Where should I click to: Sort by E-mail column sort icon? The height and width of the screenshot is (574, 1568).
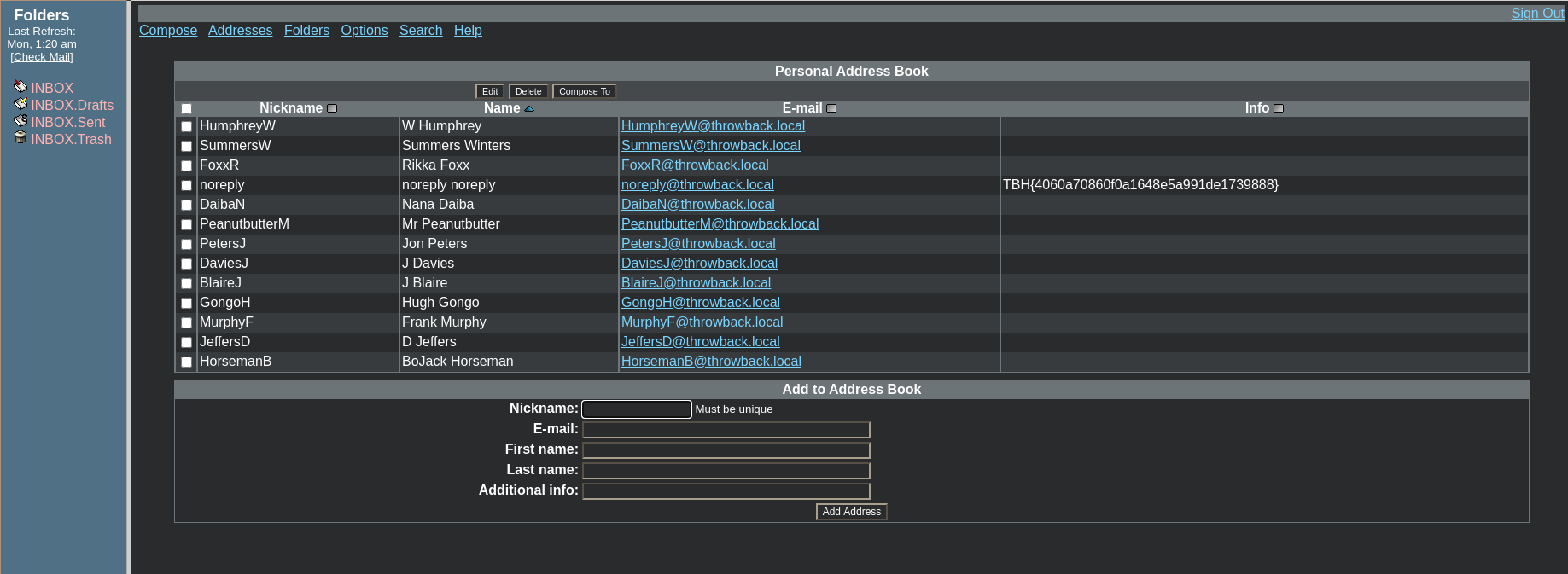click(x=831, y=108)
